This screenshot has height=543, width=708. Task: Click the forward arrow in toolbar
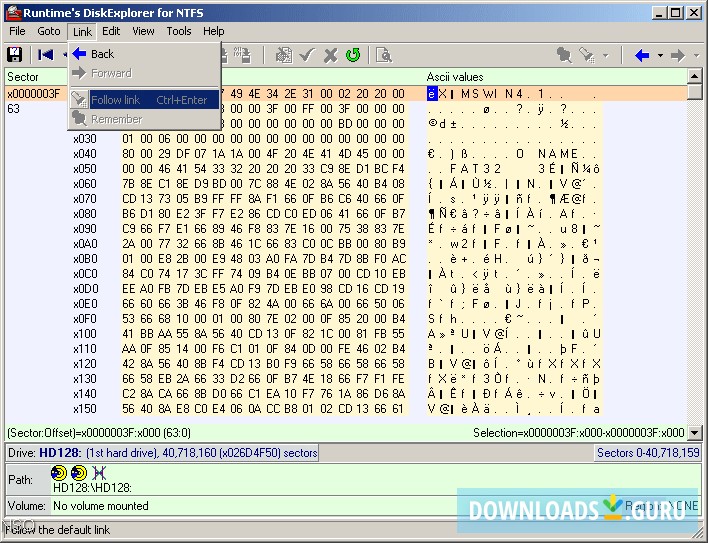point(678,55)
